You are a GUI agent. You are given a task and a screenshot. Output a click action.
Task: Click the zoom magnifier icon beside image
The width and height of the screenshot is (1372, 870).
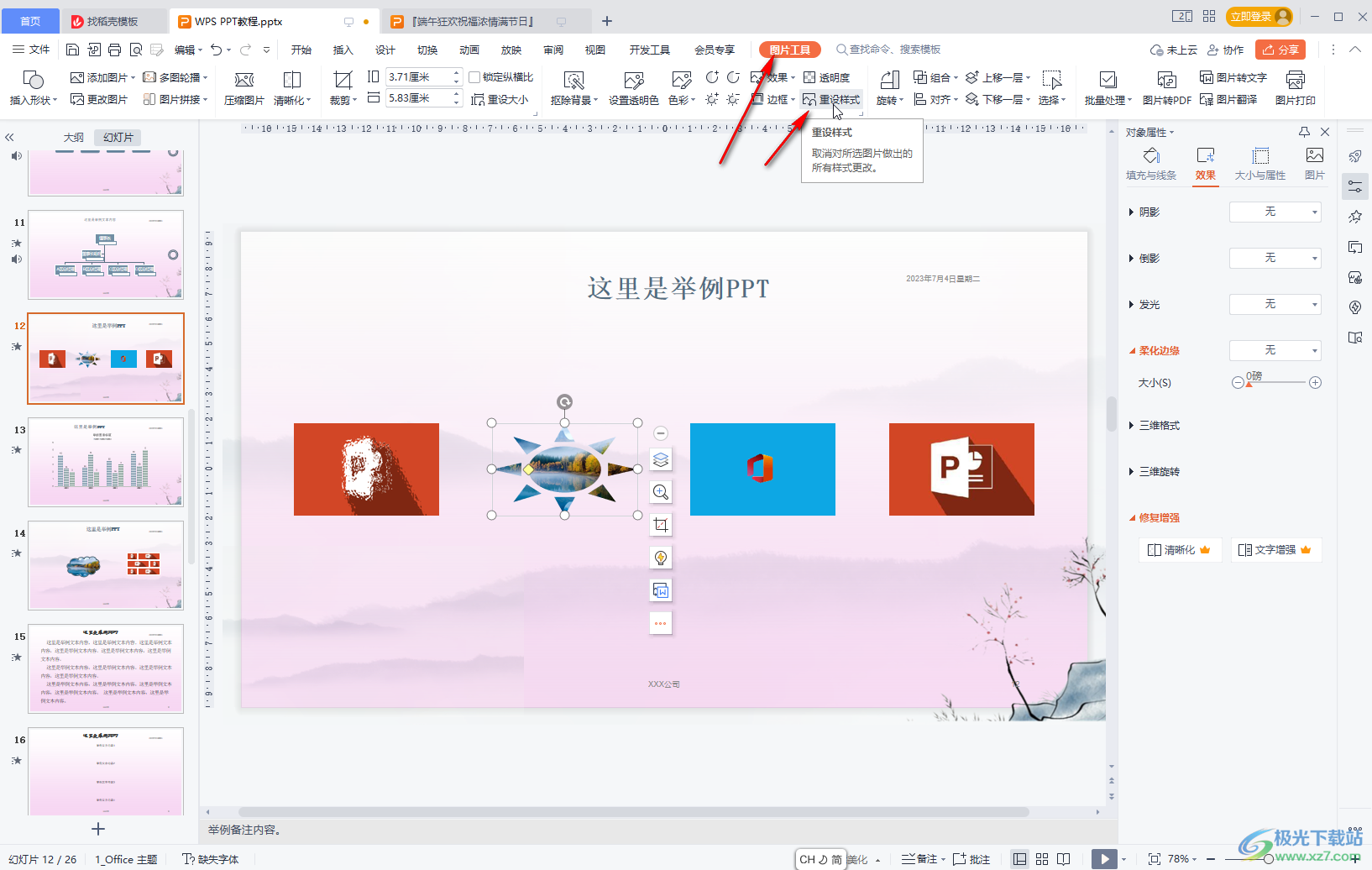pyautogui.click(x=661, y=492)
